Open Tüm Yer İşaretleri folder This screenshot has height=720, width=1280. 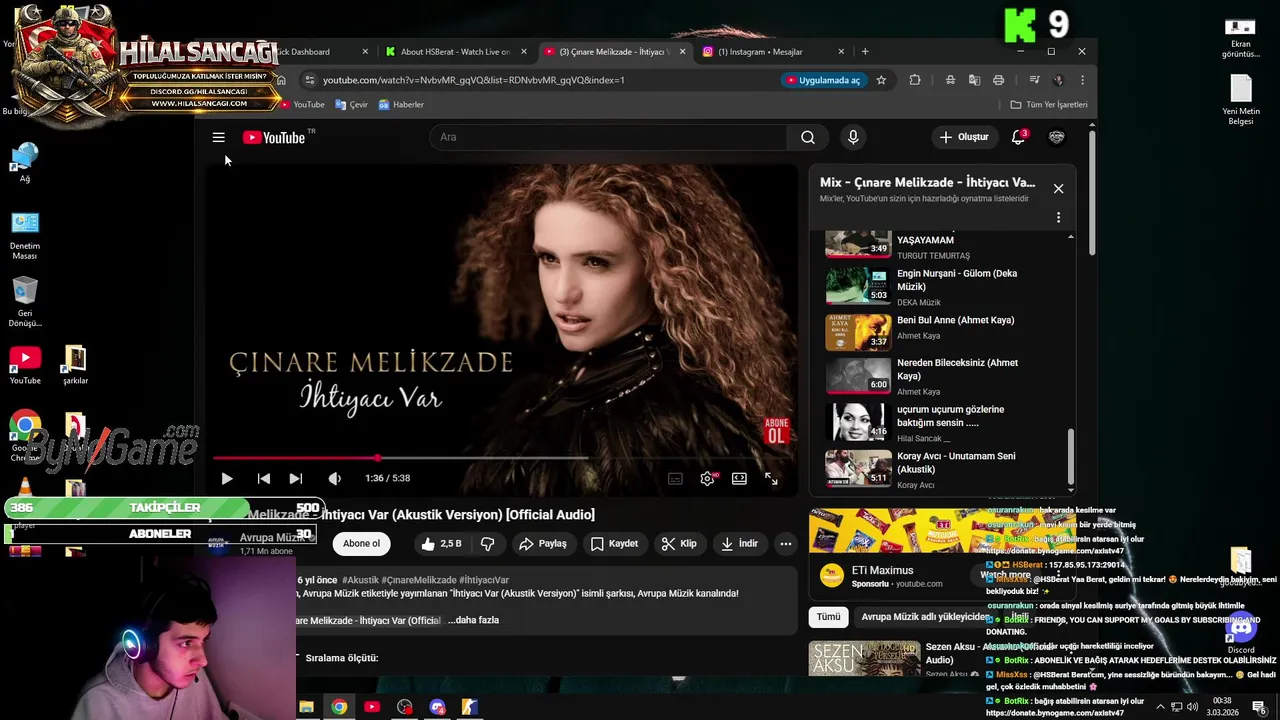pyautogui.click(x=1049, y=104)
